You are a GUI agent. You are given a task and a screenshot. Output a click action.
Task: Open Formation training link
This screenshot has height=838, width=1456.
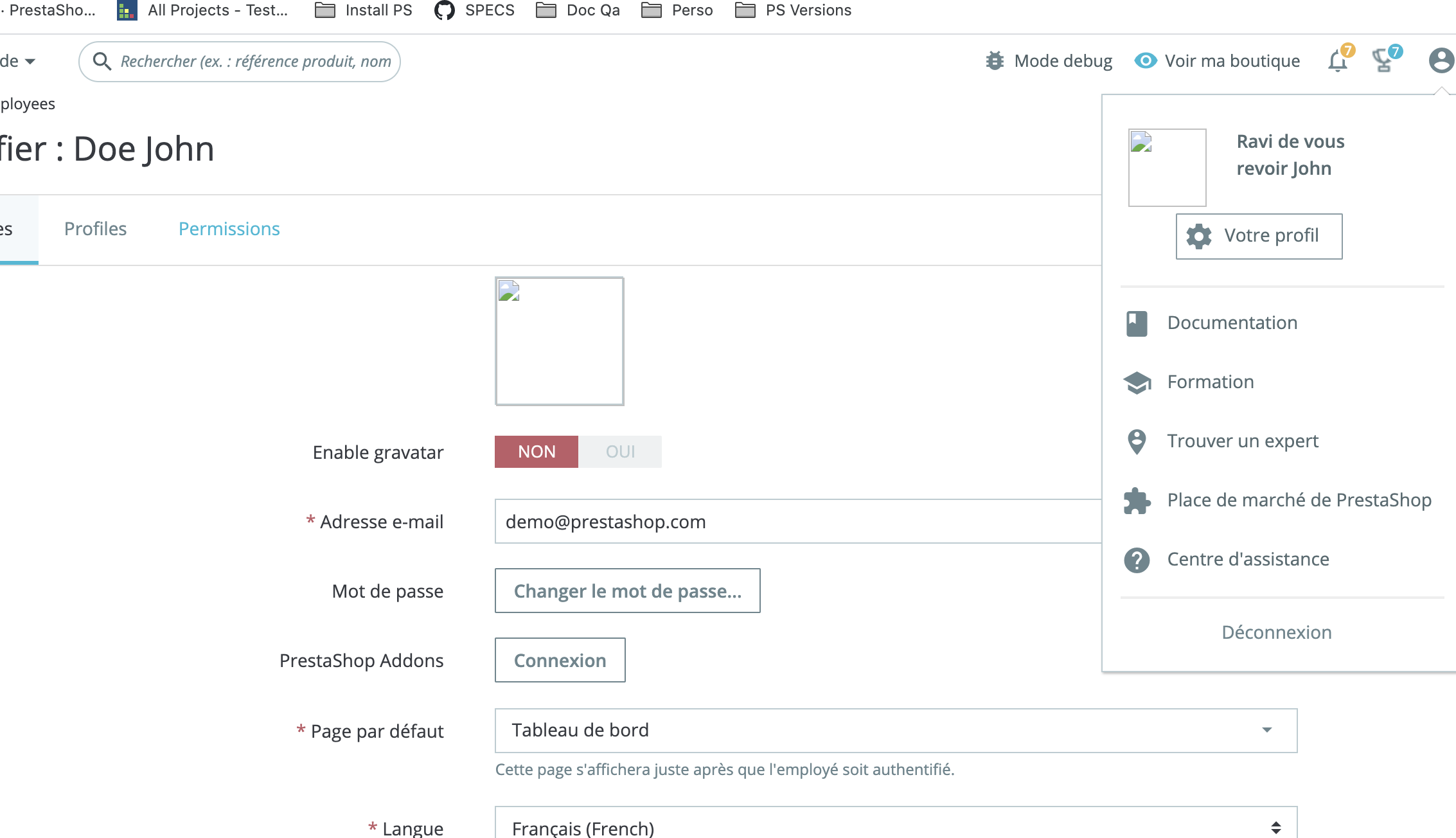pyautogui.click(x=1210, y=382)
